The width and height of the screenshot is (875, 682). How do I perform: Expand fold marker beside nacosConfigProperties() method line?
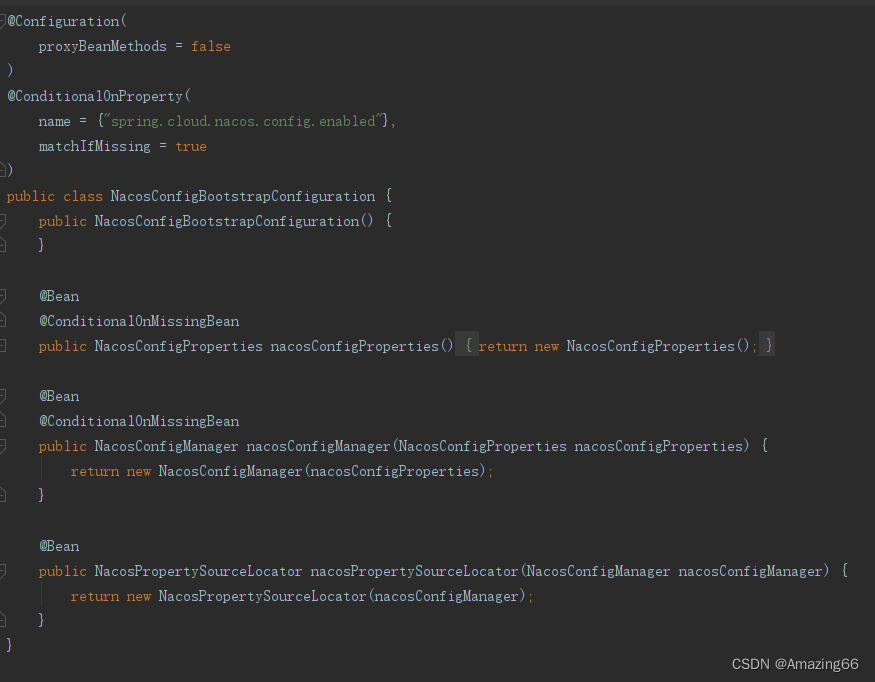pyautogui.click(x=2, y=346)
